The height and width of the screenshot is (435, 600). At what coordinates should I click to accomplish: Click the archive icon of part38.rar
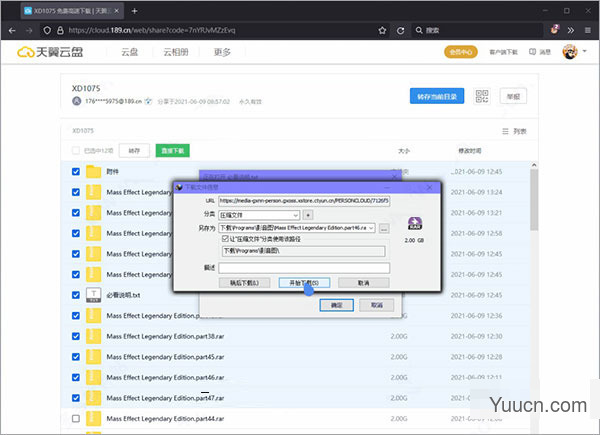pos(93,336)
